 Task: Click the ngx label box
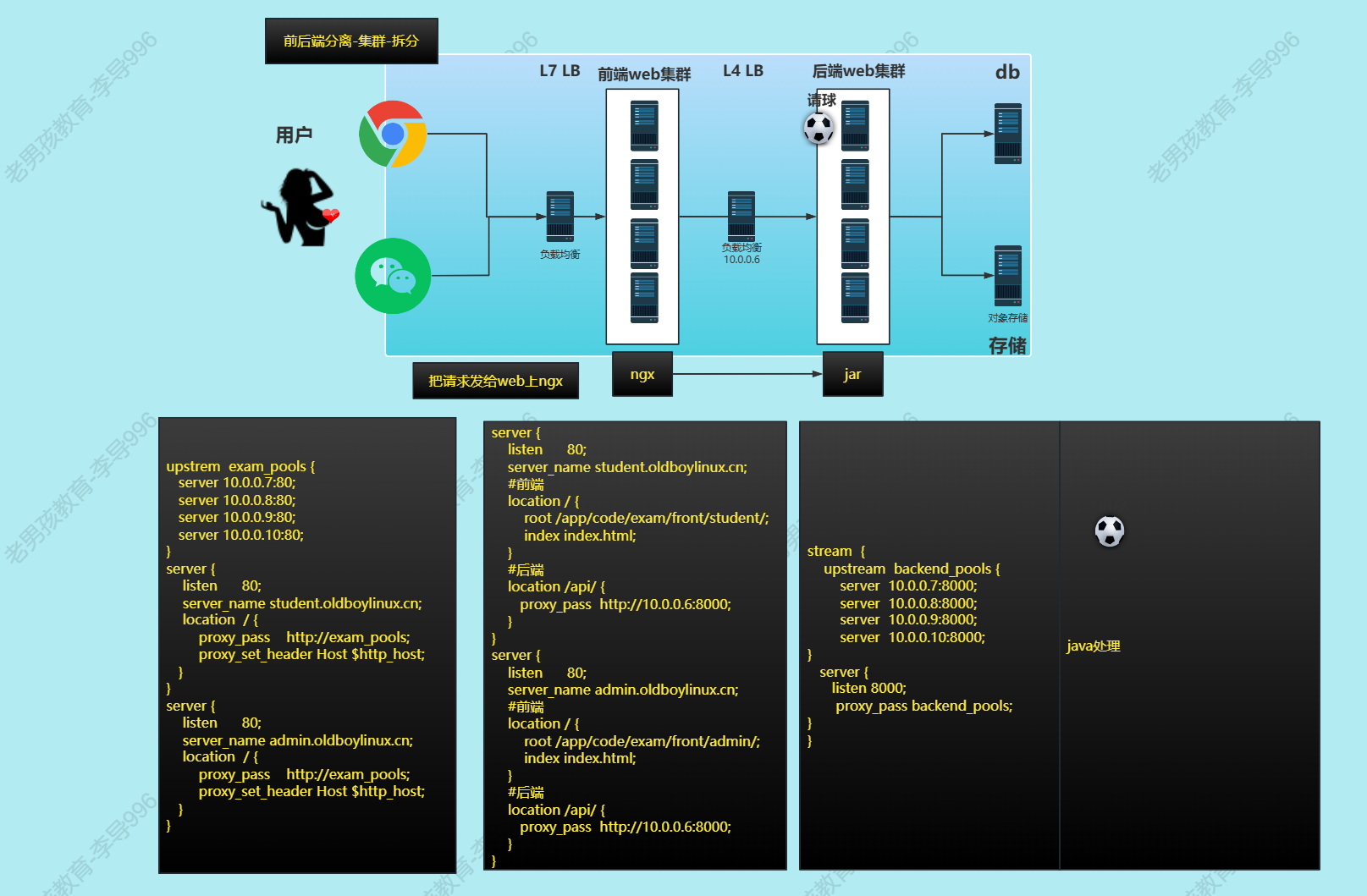click(x=642, y=374)
